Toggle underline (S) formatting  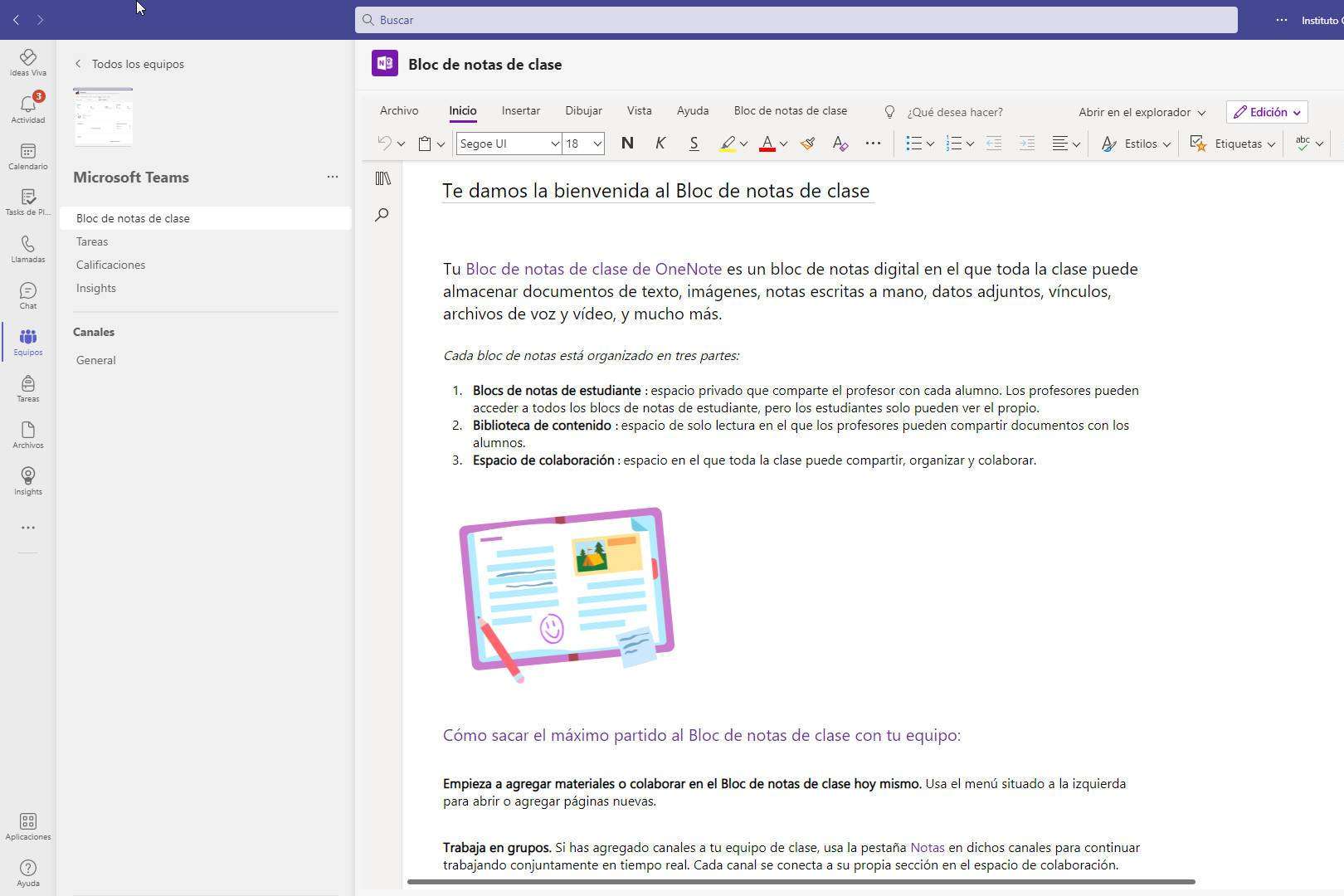coord(694,144)
